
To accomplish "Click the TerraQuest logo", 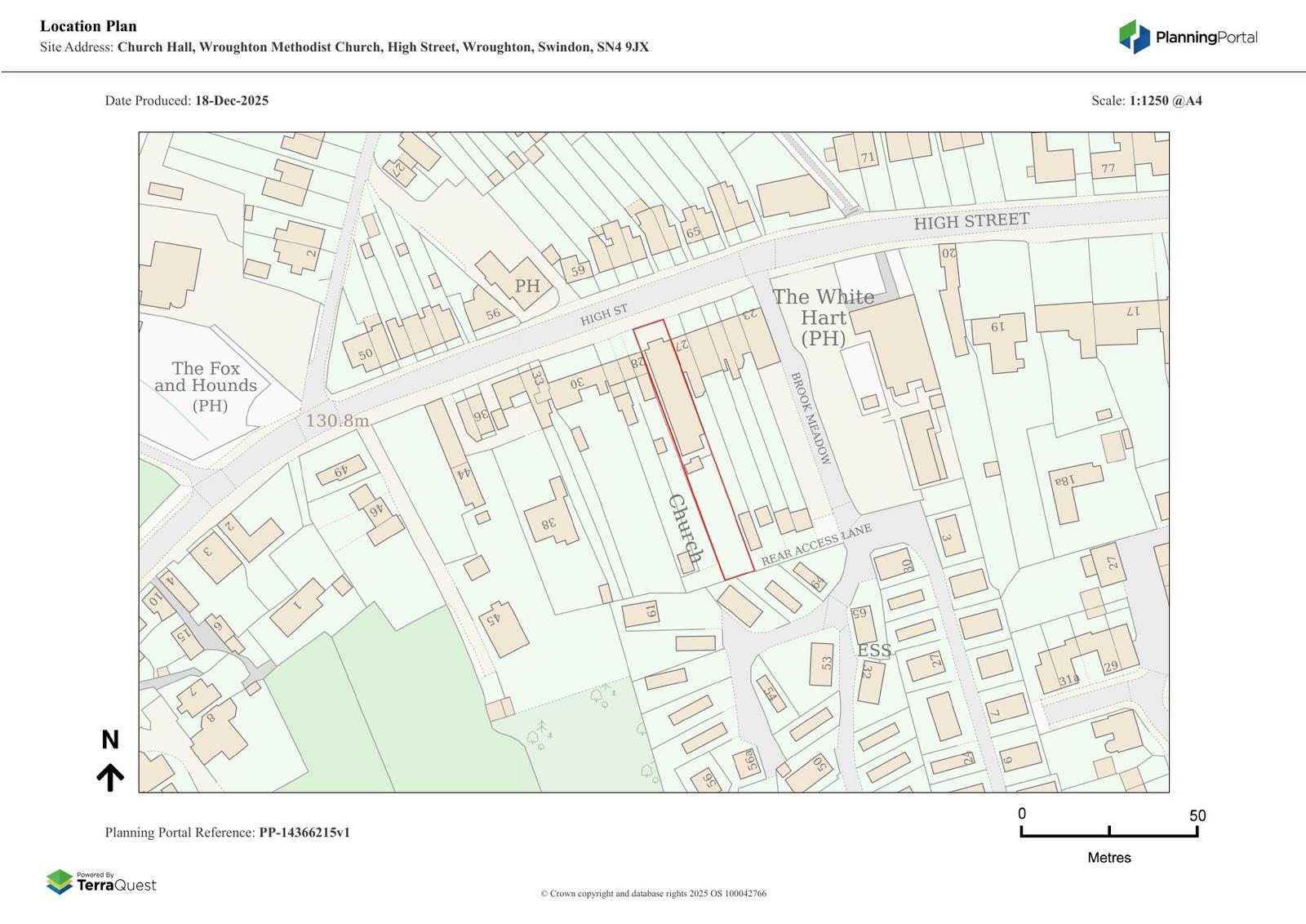I will pos(101,882).
